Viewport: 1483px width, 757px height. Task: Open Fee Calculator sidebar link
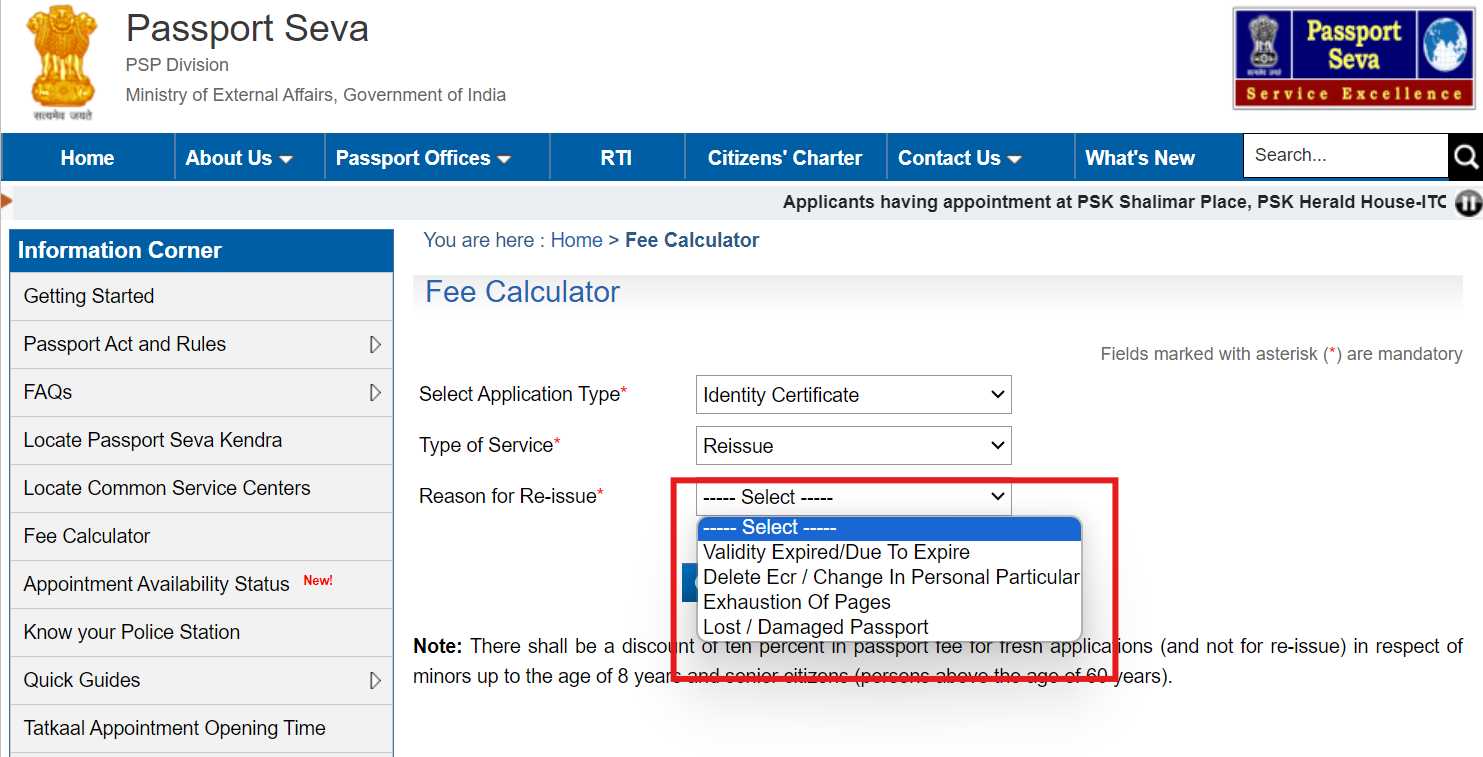tap(201, 536)
